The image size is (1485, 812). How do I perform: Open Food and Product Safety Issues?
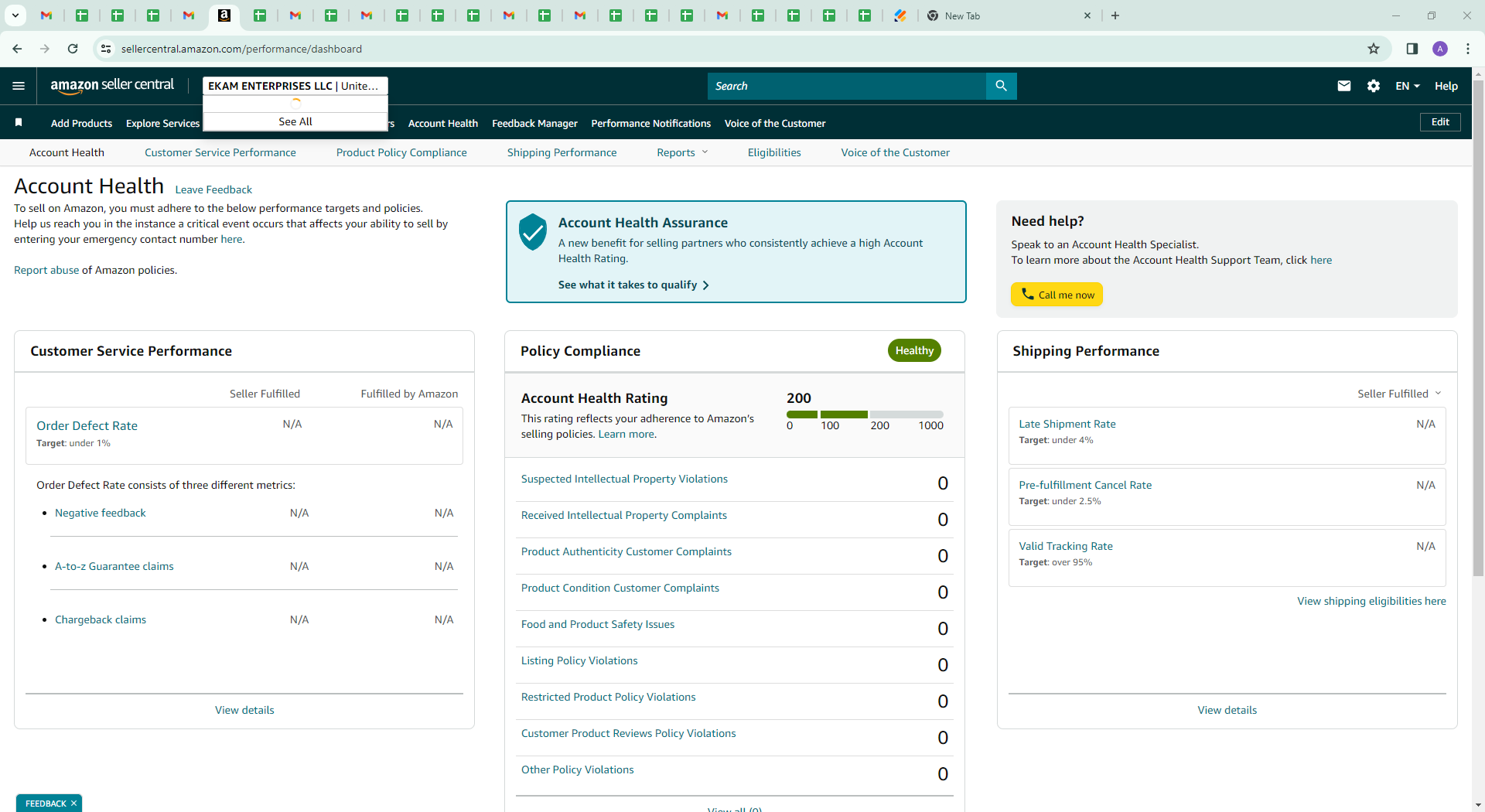598,624
